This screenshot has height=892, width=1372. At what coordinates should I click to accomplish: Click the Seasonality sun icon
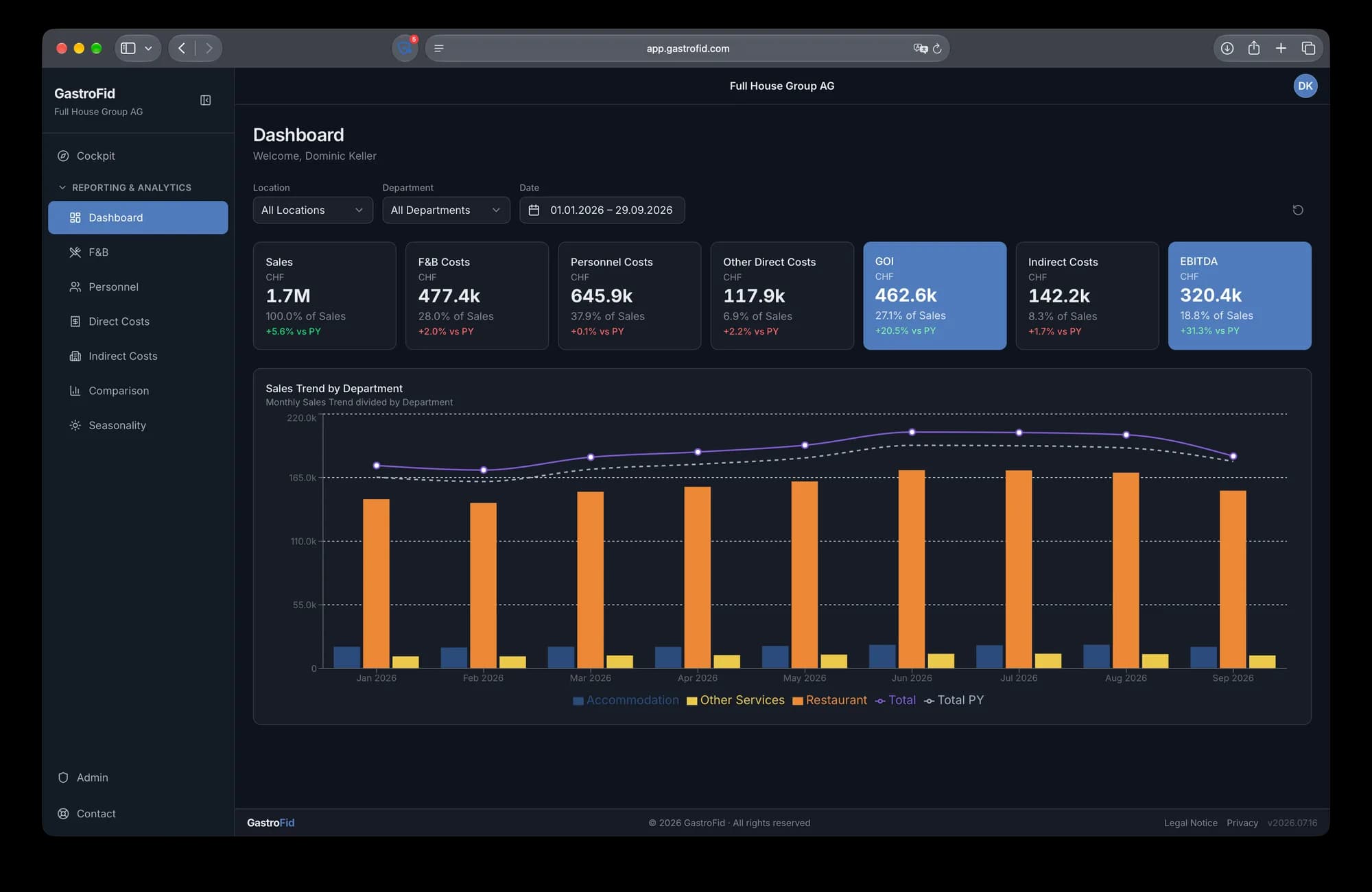[75, 425]
